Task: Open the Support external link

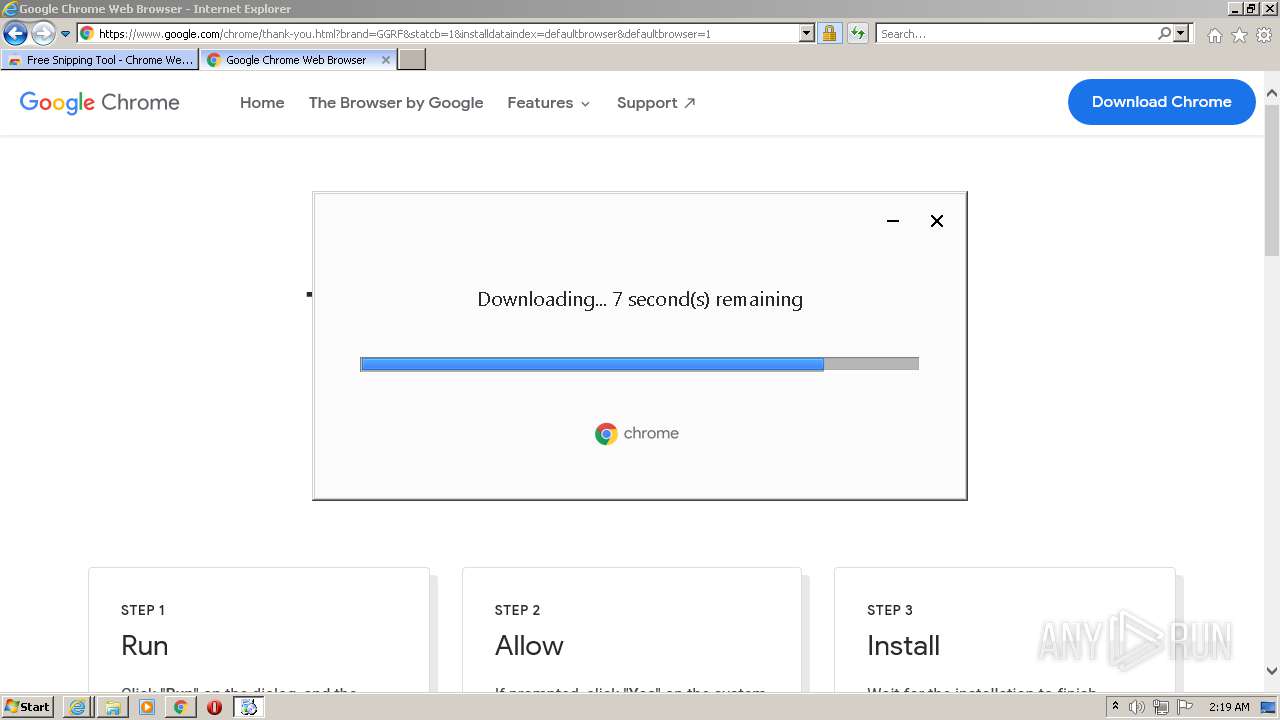Action: pyautogui.click(x=656, y=103)
